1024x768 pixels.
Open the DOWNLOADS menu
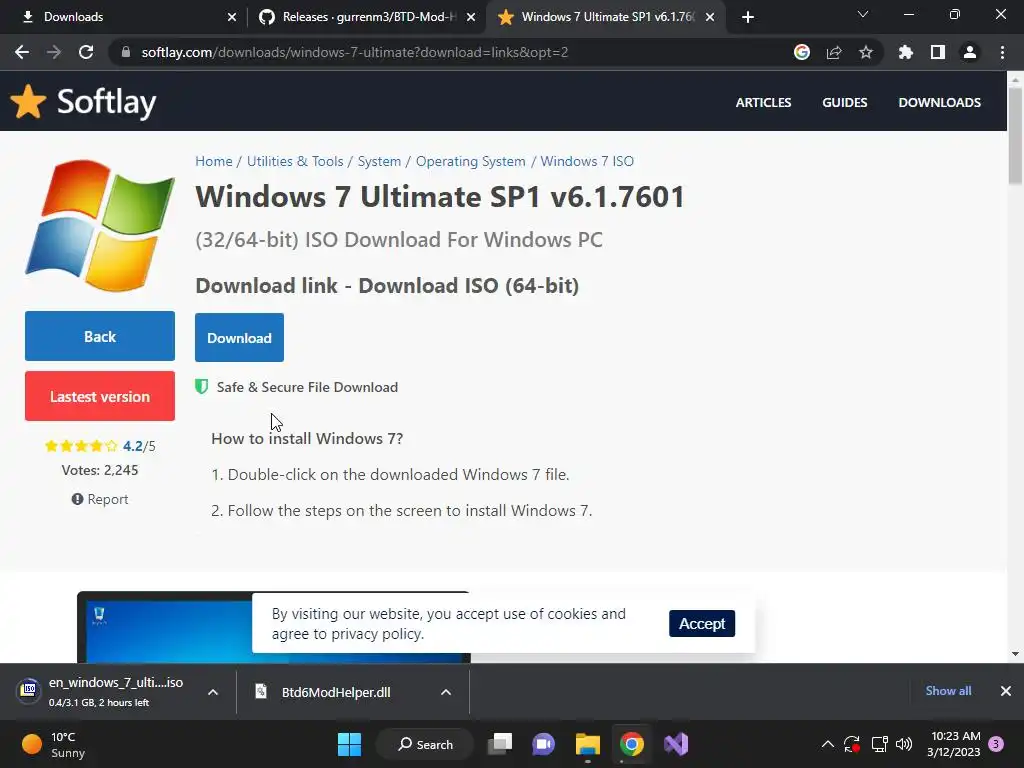pos(939,103)
